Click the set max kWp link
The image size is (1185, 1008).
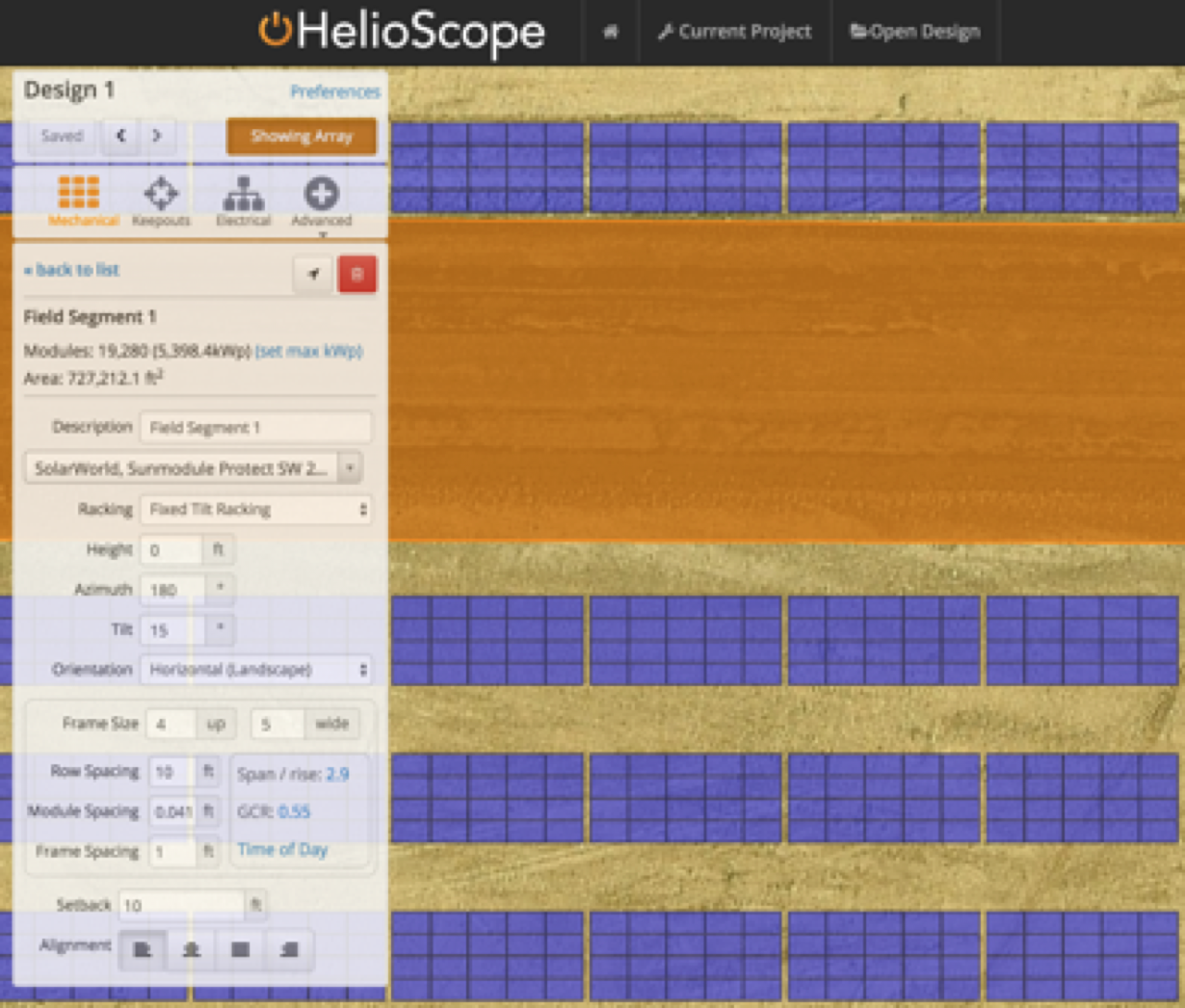(x=309, y=351)
